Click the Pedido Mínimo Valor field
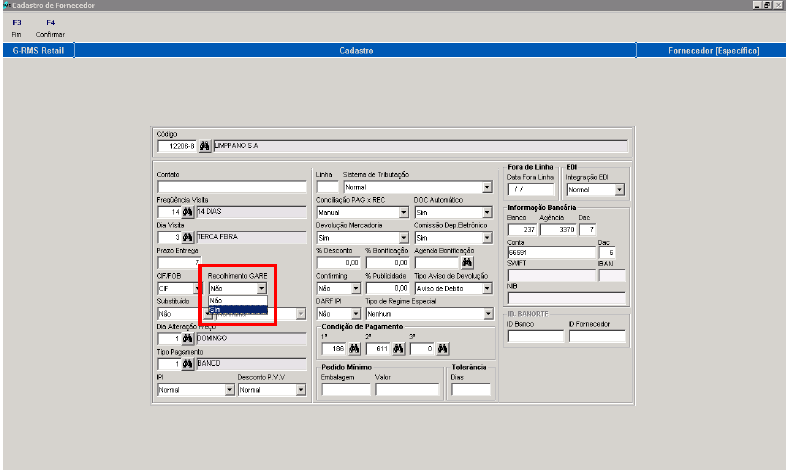This screenshot has width=789, height=473. (407, 389)
